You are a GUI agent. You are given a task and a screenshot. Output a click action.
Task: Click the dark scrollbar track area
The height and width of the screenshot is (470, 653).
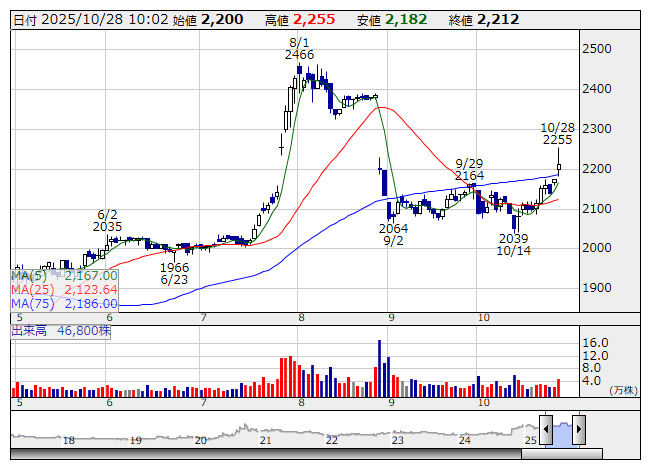[266, 453]
